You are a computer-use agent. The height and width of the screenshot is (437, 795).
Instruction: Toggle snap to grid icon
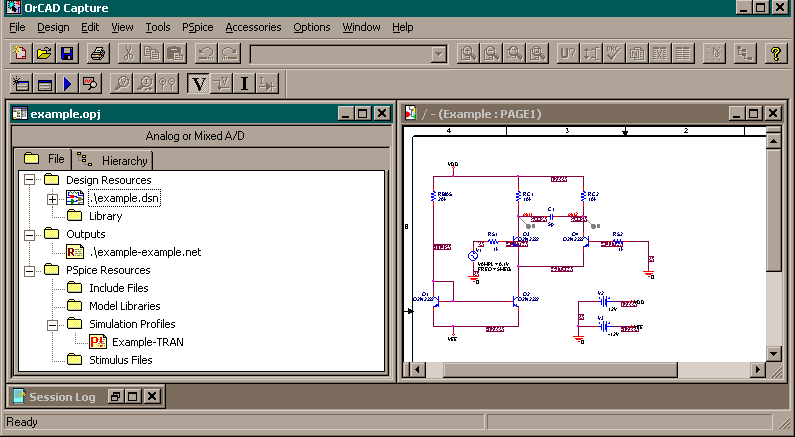pos(714,53)
